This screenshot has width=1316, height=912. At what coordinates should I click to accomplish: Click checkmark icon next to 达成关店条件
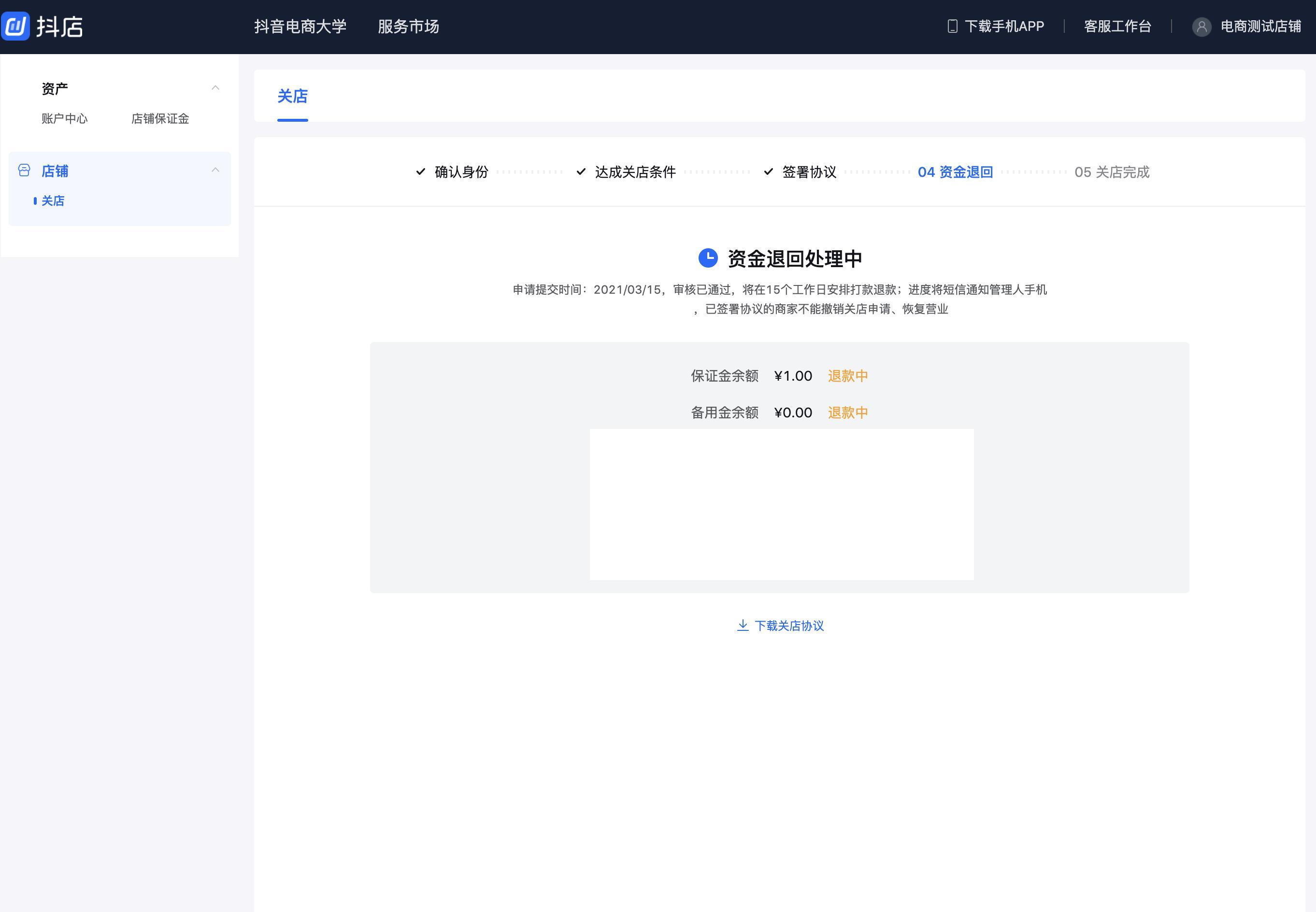[581, 171]
